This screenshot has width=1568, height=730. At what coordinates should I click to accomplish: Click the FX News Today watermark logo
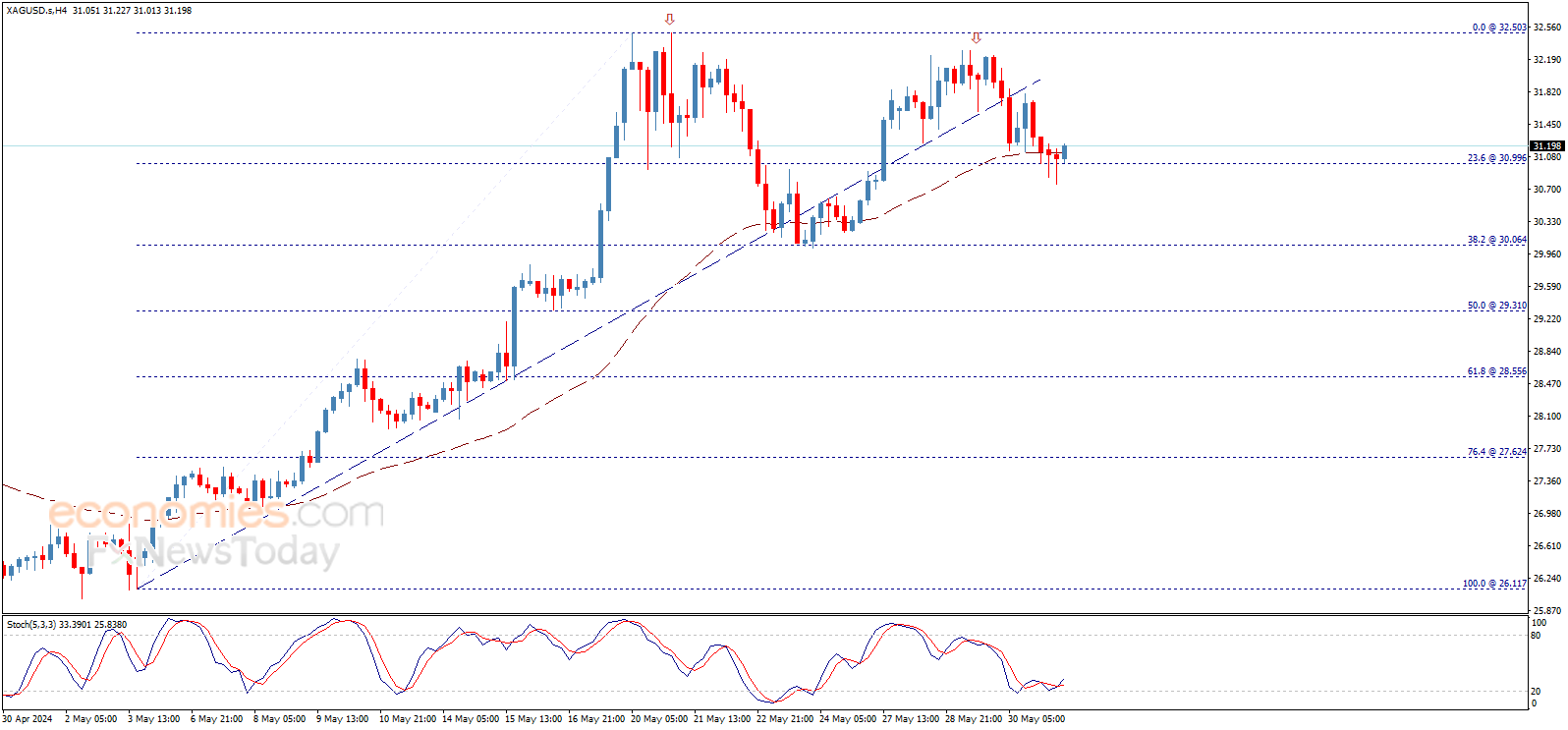[212, 552]
